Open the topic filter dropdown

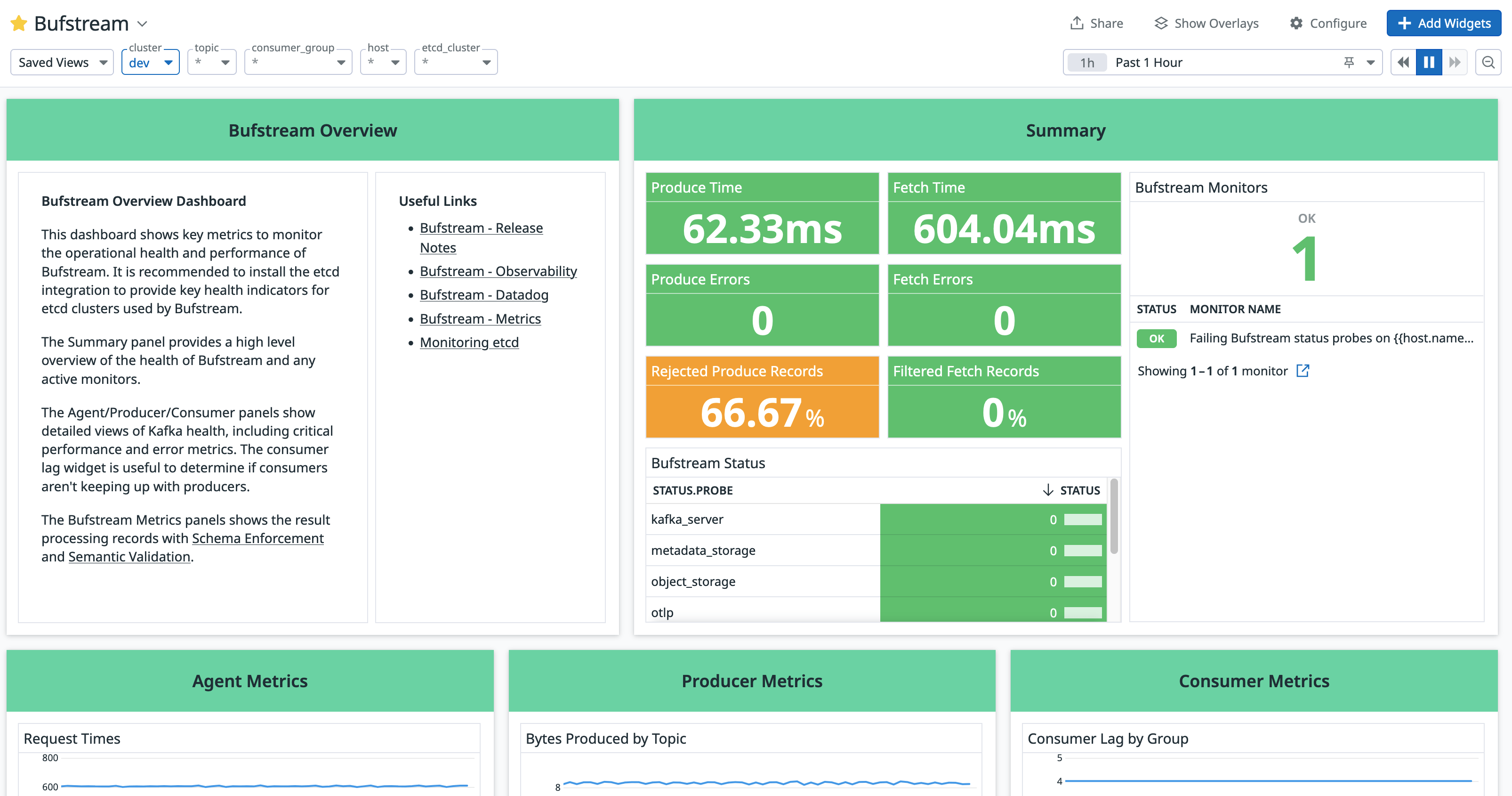[212, 62]
